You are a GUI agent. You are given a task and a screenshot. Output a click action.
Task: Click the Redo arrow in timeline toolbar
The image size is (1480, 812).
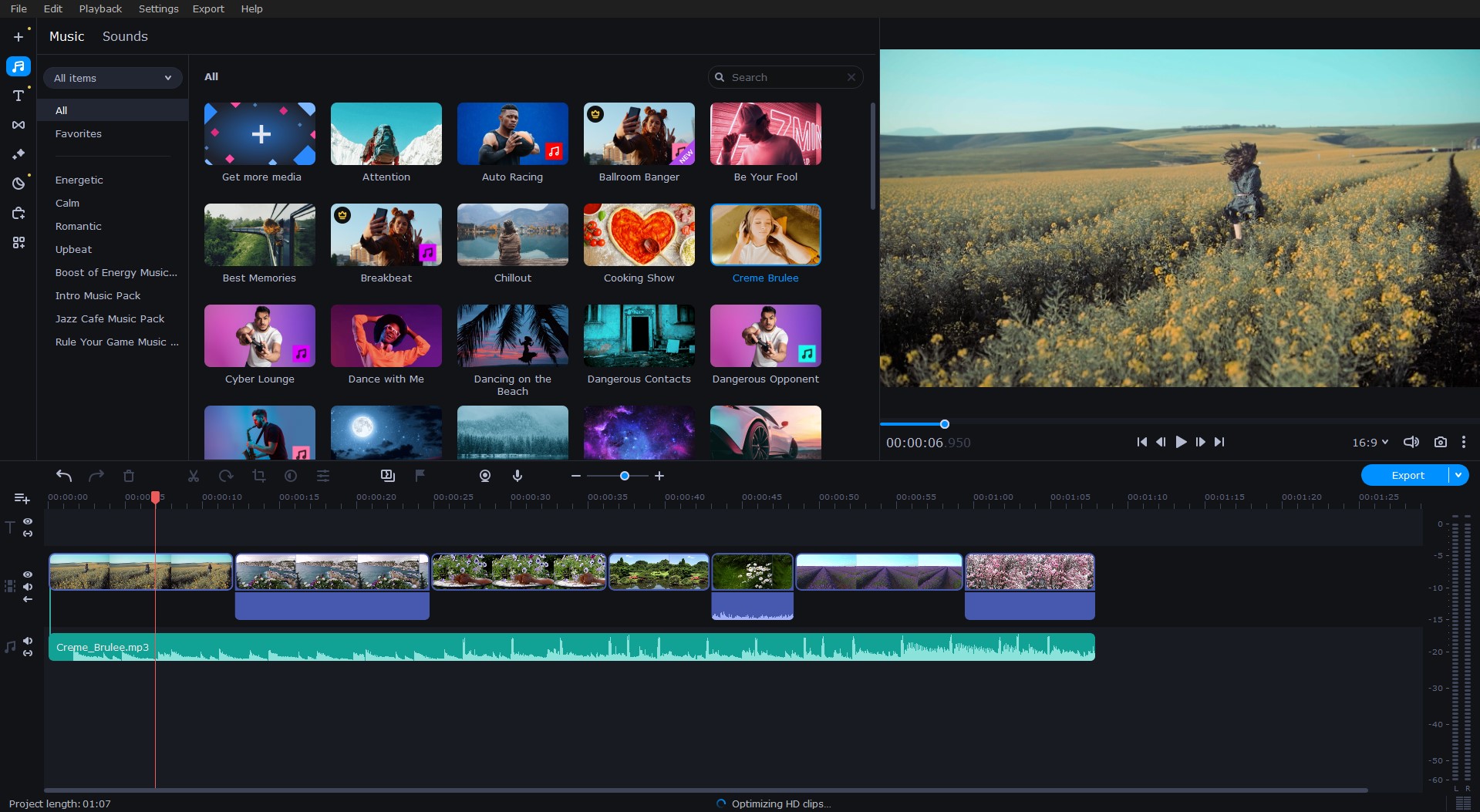coord(96,476)
